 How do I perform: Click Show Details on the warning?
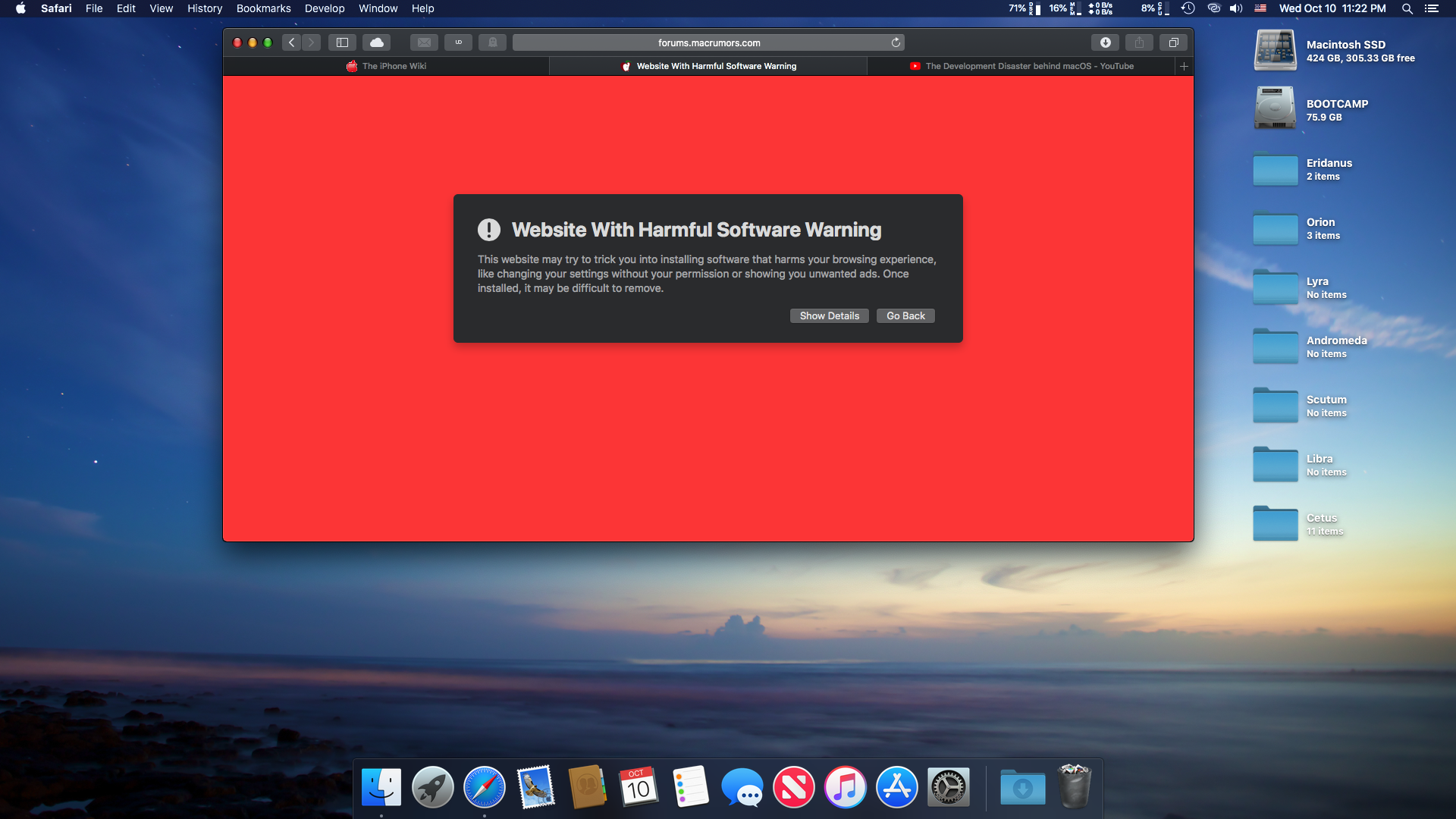click(x=829, y=315)
